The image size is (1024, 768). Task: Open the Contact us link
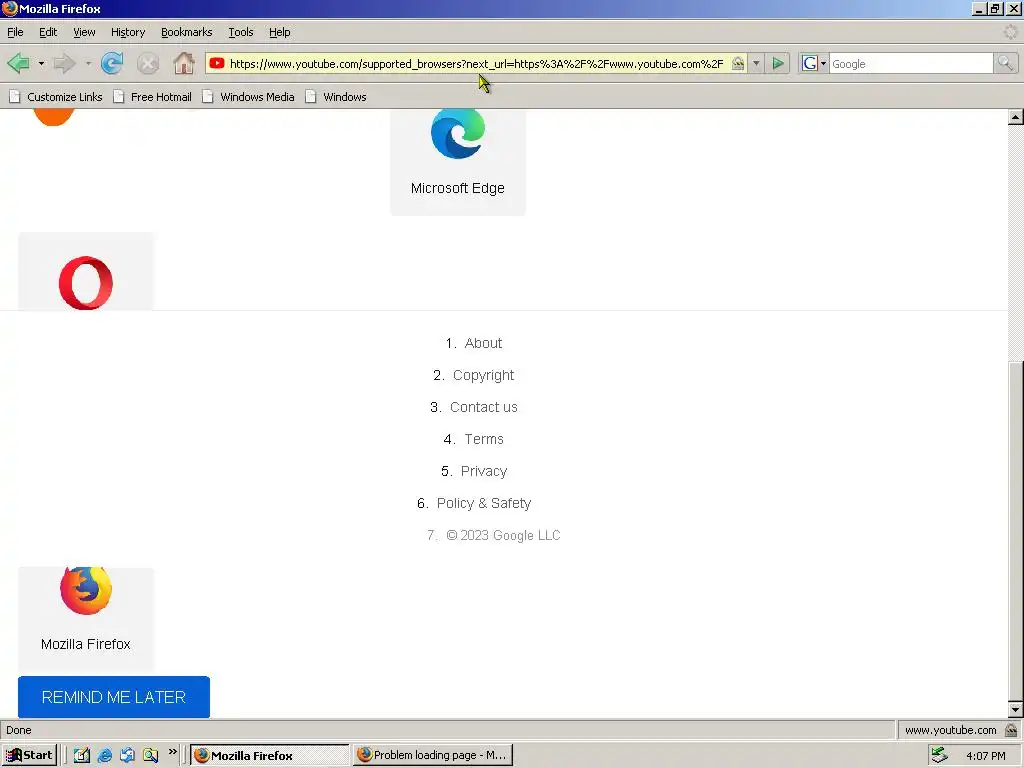tap(483, 407)
